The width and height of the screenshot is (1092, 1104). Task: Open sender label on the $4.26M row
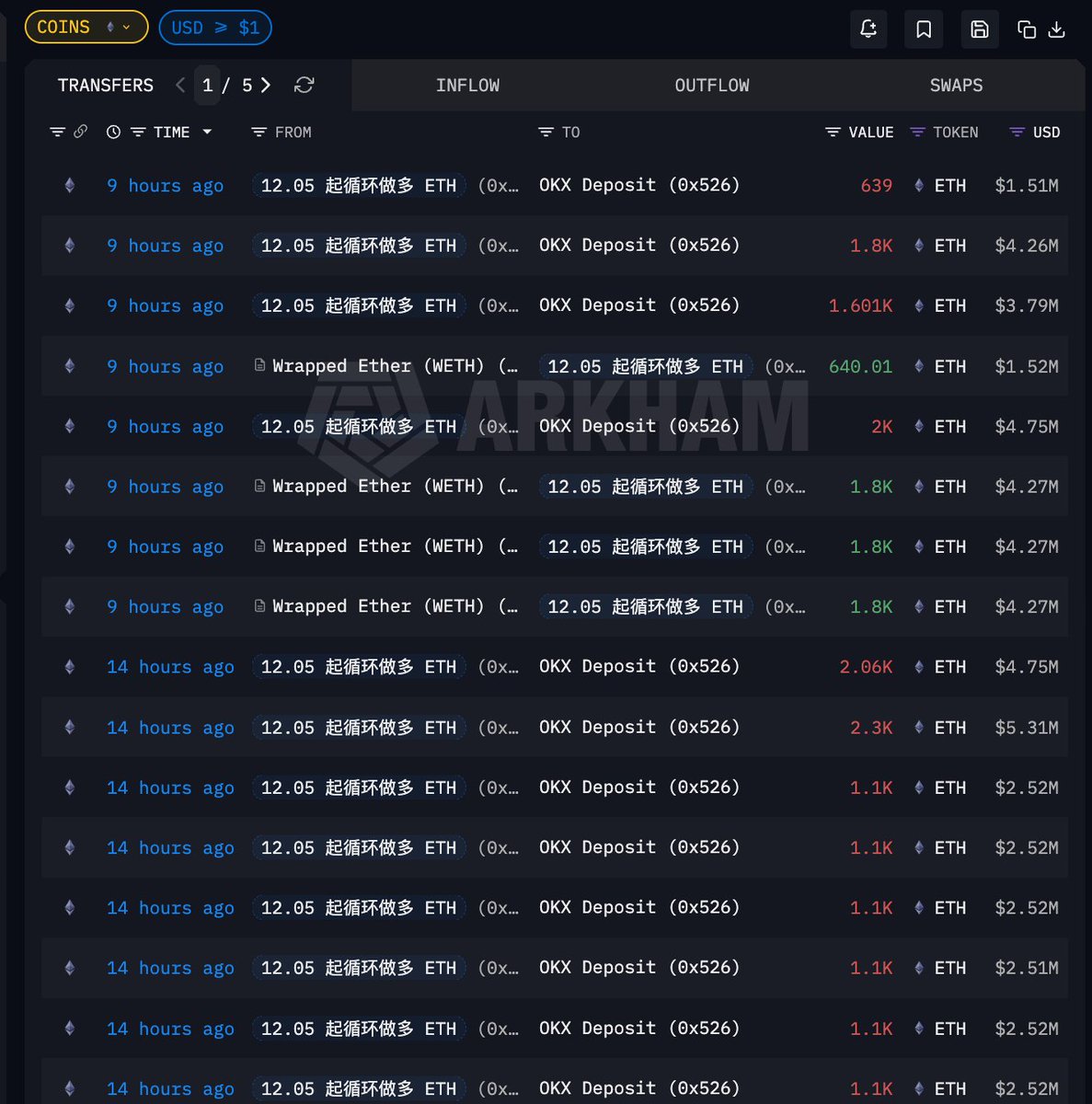point(359,246)
